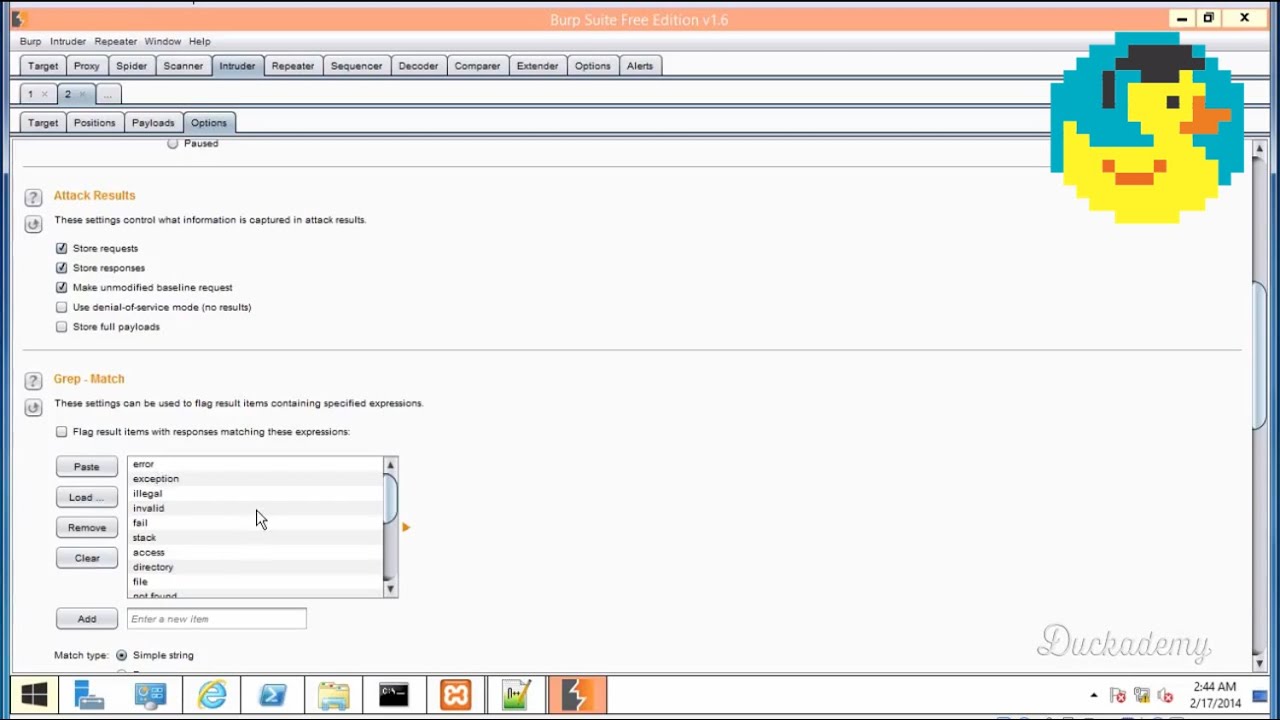Open the computer control panel taskbar icon
The height and width of the screenshot is (720, 1280).
click(151, 695)
